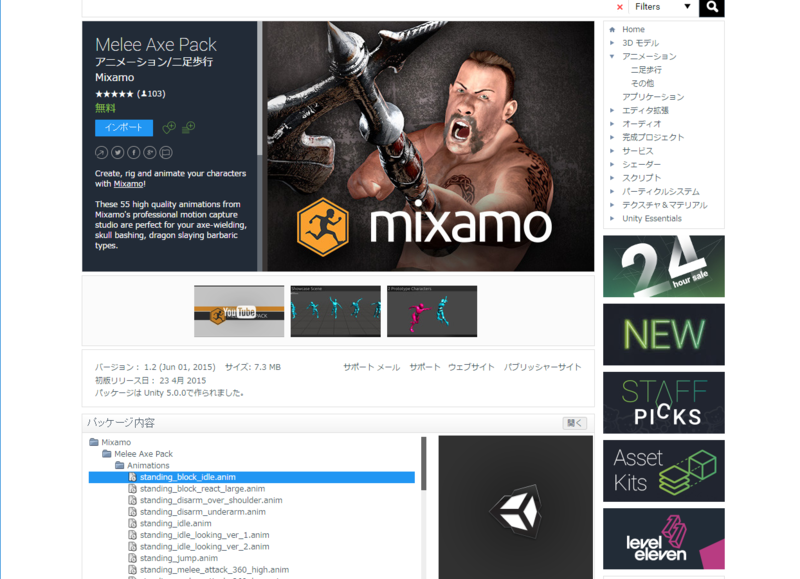Open the Prototype Characters screenshot thumbnail
800x579 pixels.
click(x=432, y=311)
